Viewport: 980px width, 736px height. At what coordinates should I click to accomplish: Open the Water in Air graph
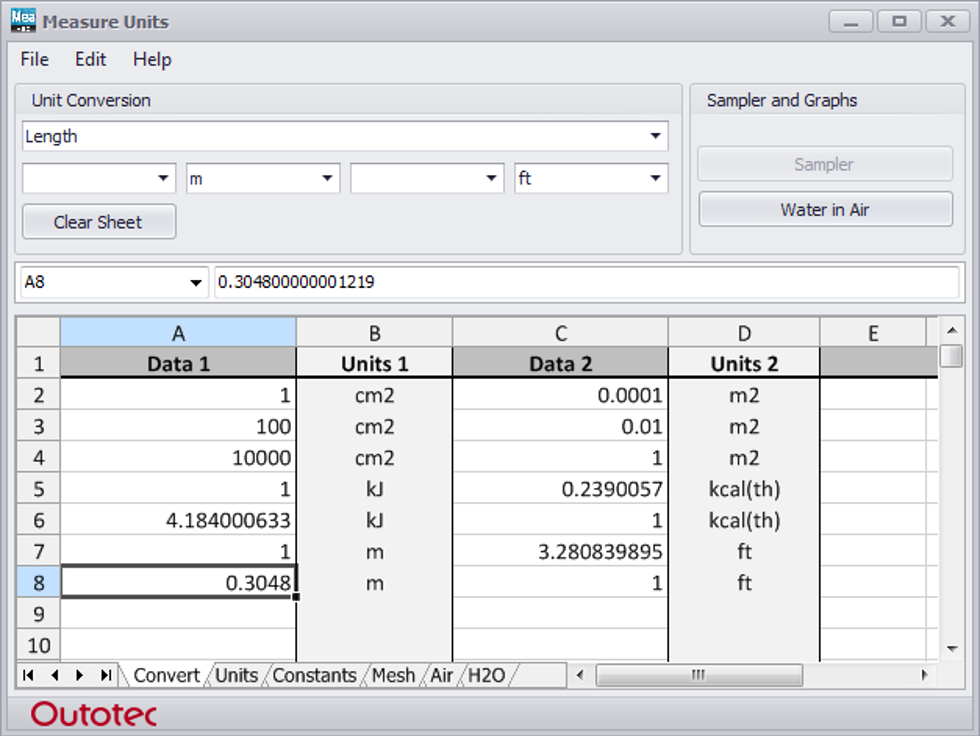[825, 209]
